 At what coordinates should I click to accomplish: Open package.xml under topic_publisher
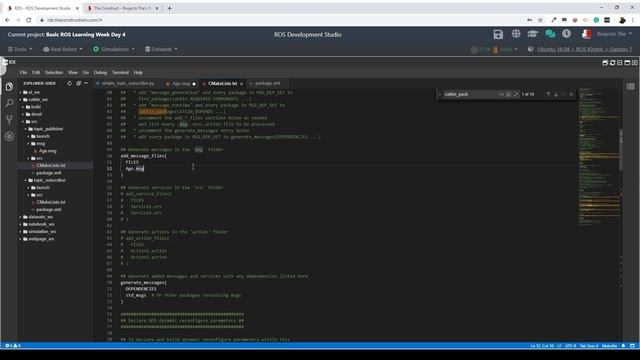pos(49,173)
